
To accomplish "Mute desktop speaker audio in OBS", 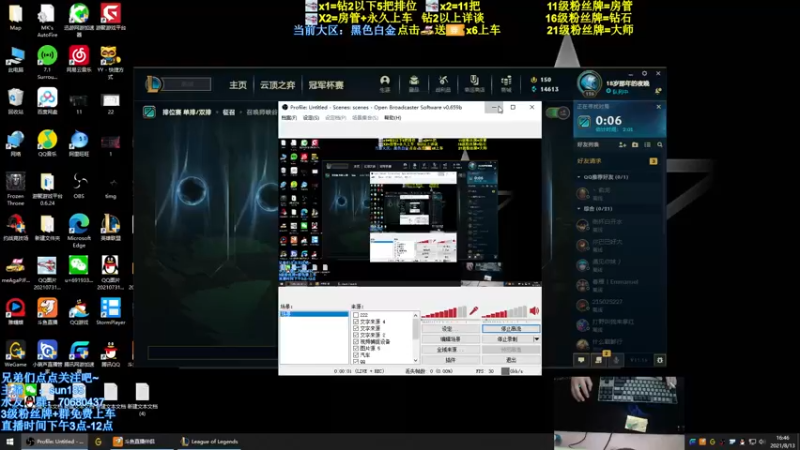I will click(x=534, y=311).
